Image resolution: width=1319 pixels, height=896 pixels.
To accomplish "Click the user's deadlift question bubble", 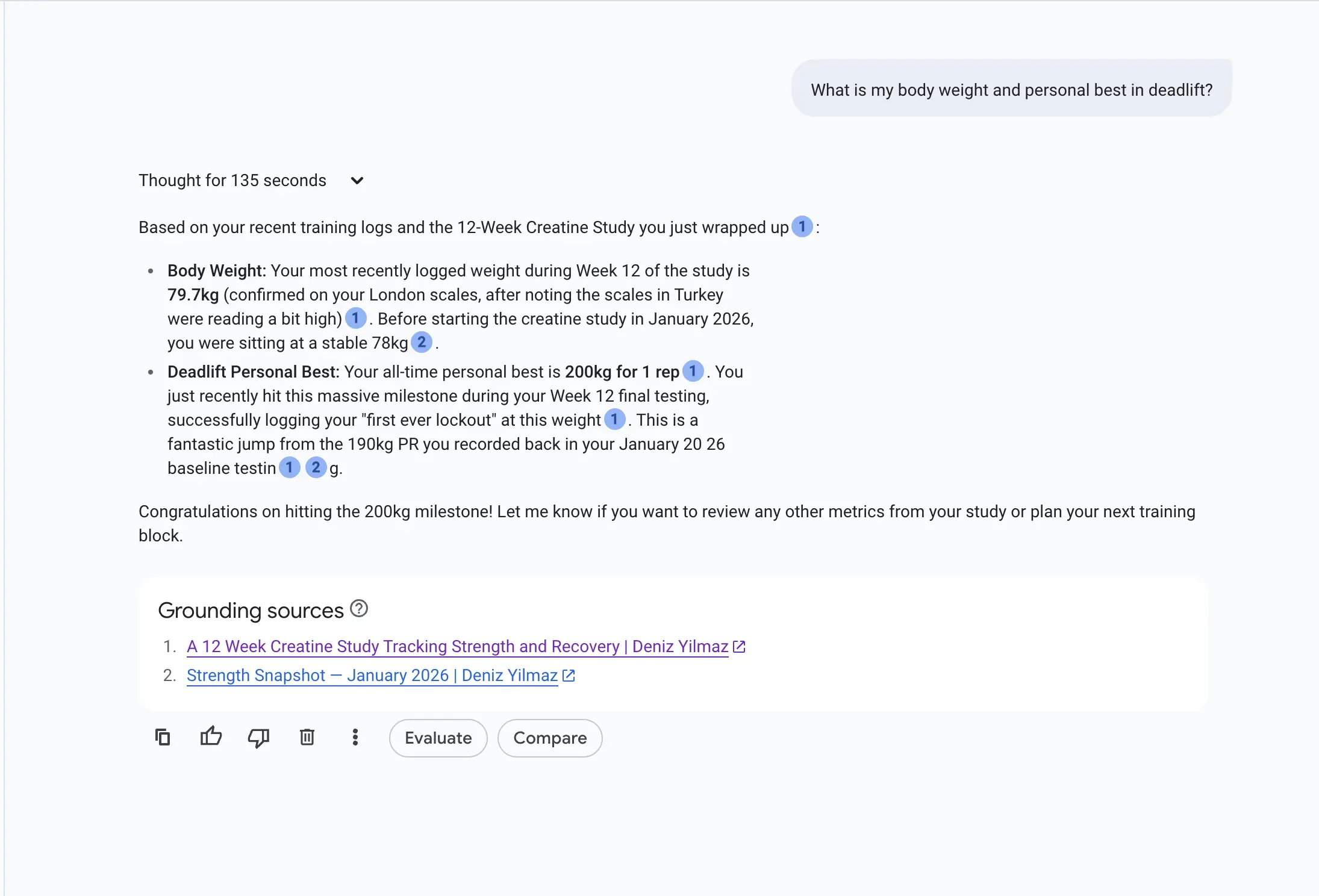I will click(1011, 90).
